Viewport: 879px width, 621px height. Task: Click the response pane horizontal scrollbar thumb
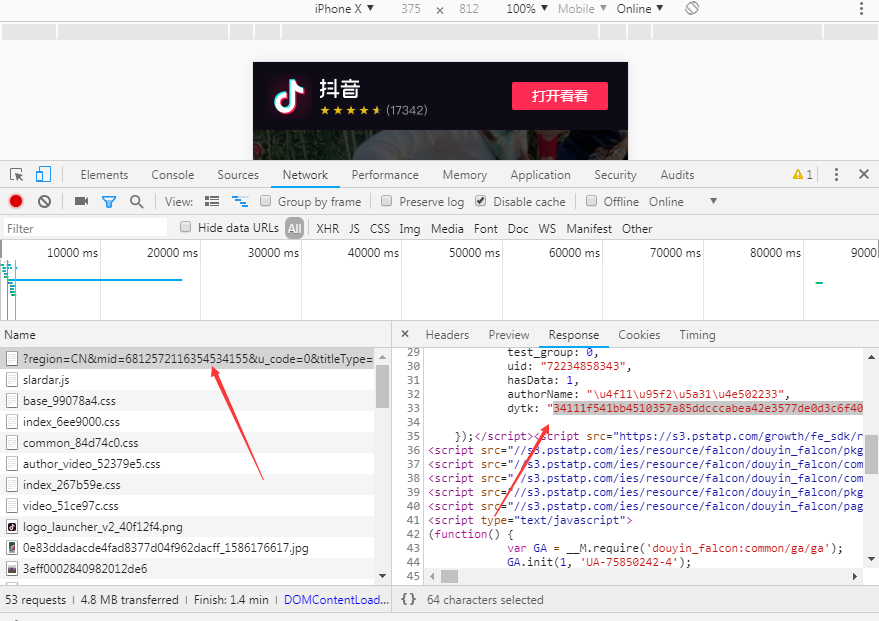point(450,576)
